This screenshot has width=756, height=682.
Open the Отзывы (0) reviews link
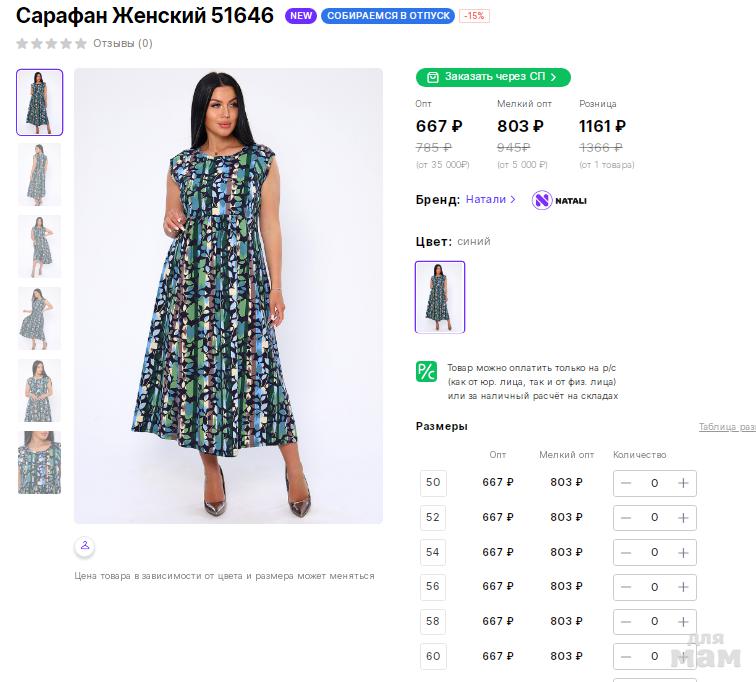coord(123,44)
